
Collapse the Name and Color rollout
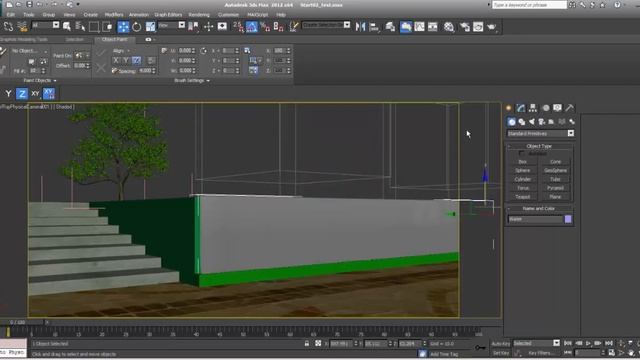pyautogui.click(x=539, y=209)
